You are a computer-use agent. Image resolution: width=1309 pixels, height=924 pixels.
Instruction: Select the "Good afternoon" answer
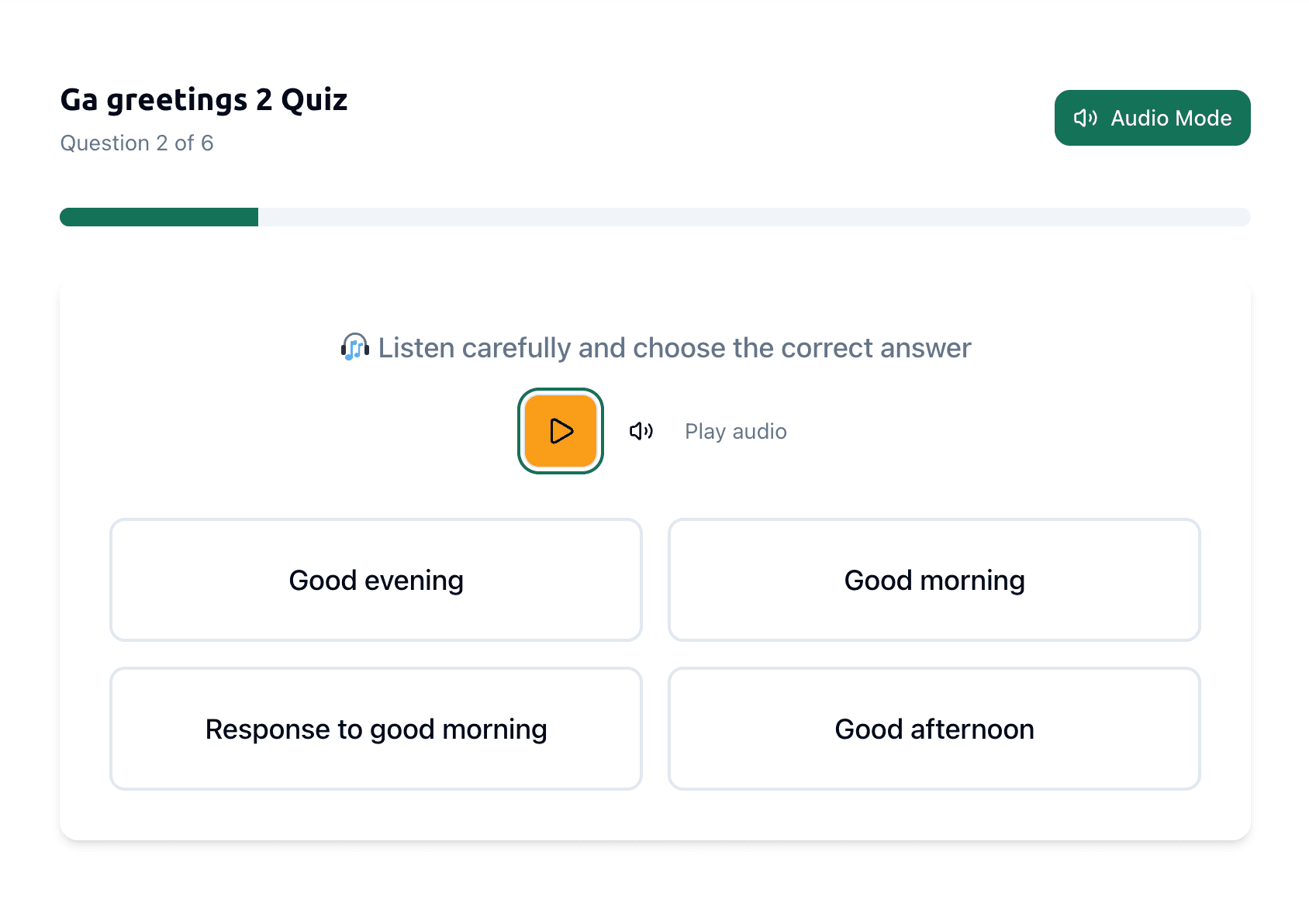click(934, 729)
